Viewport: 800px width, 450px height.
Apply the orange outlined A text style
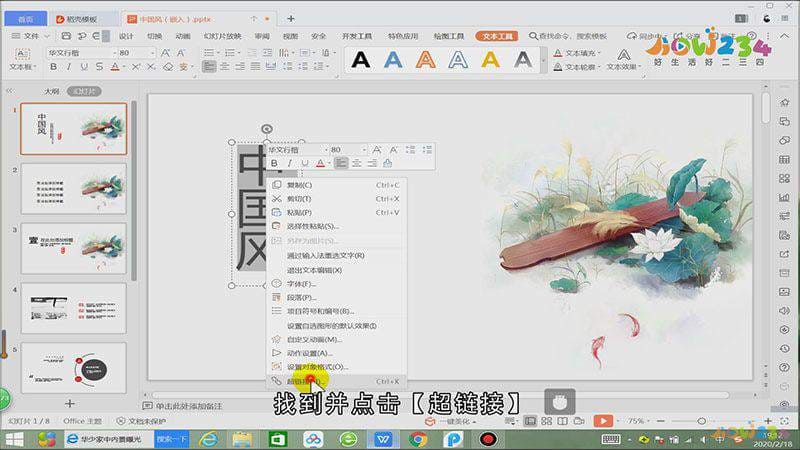pyautogui.click(x=425, y=60)
